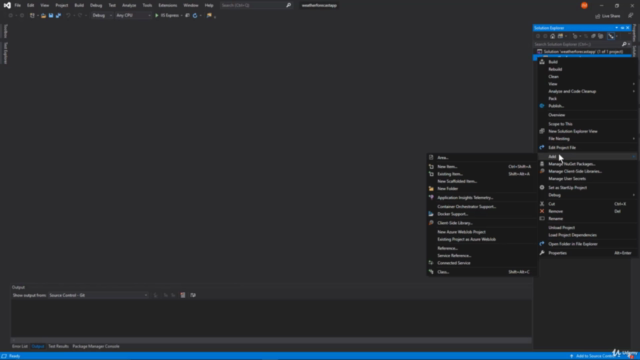Switch to Package Manager Console tab

(x=96, y=347)
